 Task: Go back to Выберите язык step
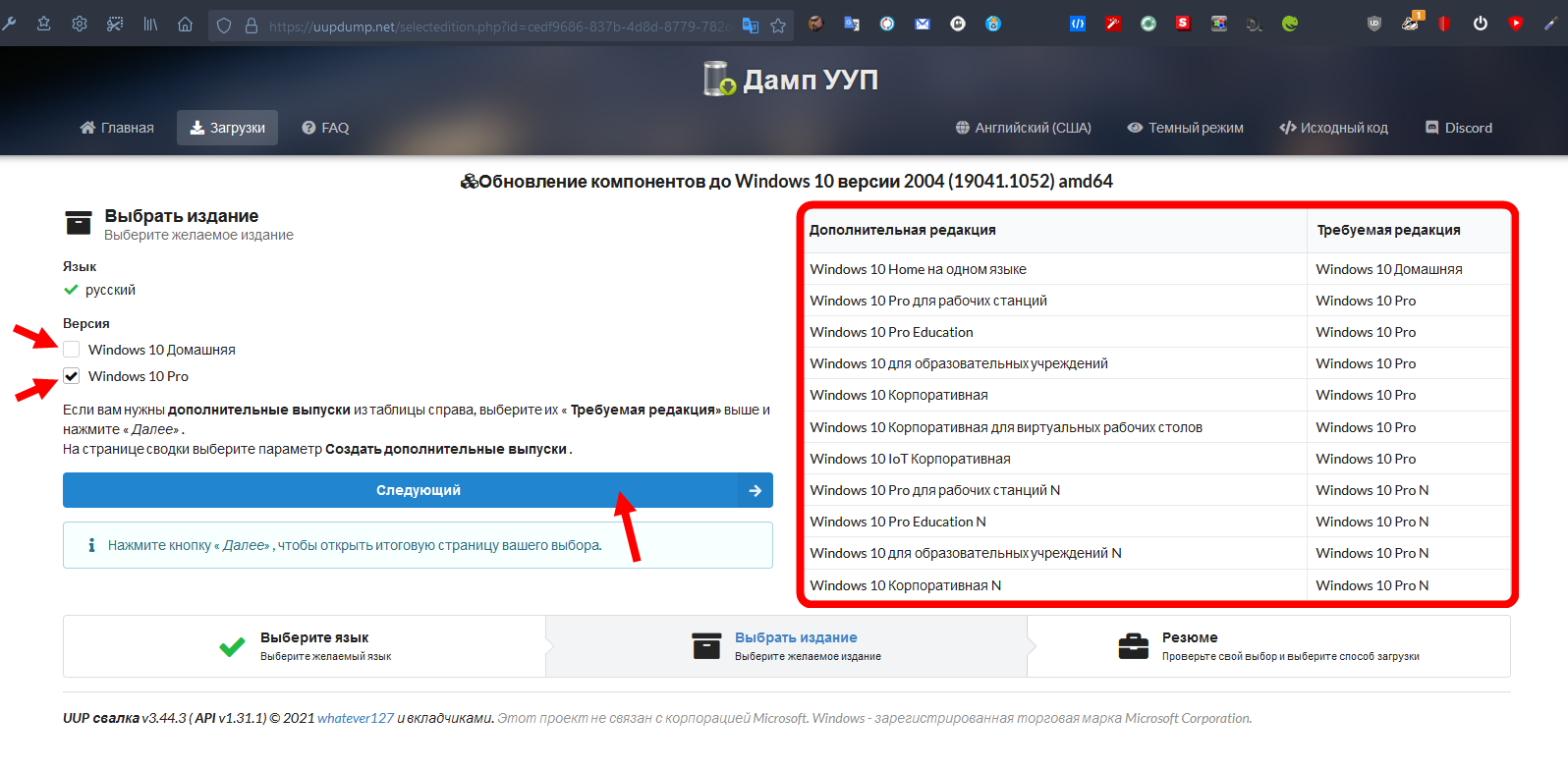[305, 646]
